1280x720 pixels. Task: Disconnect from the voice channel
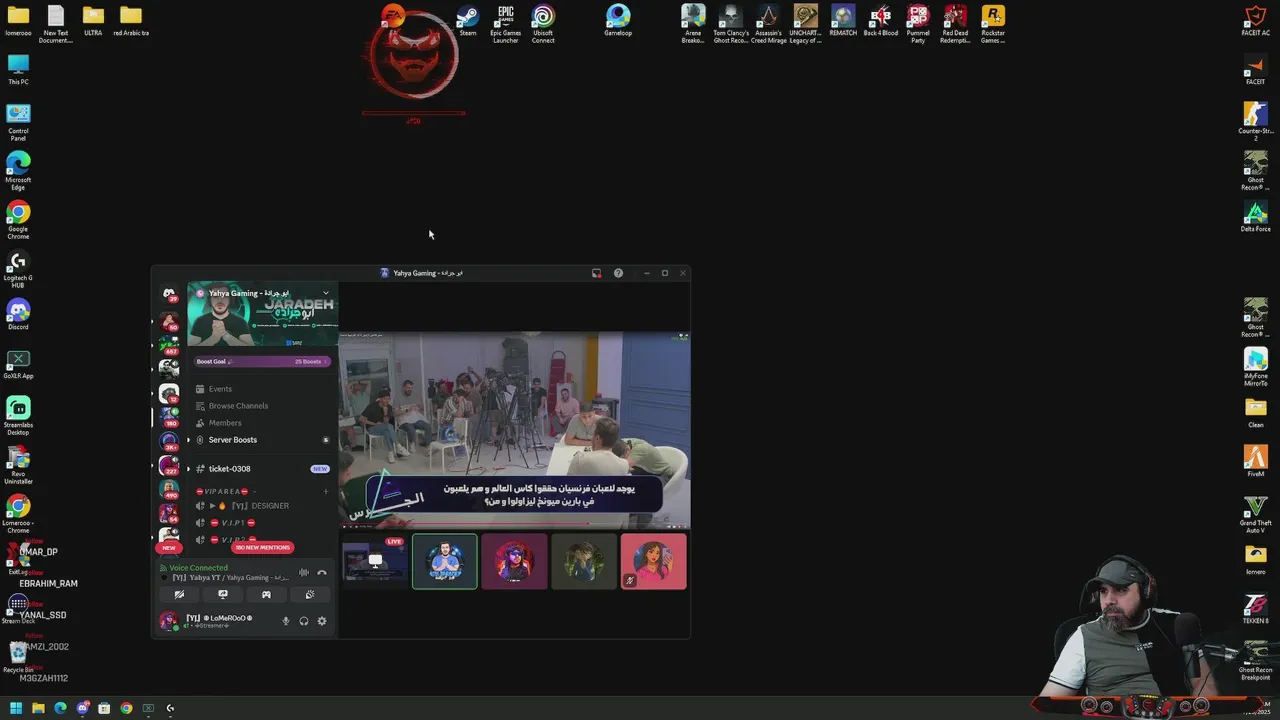(322, 572)
